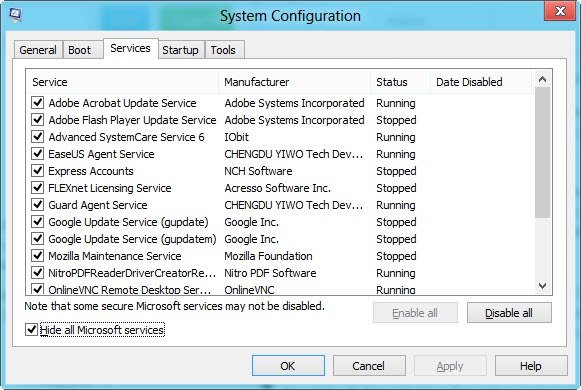Click the Disable all button
The width and height of the screenshot is (581, 390).
509,313
